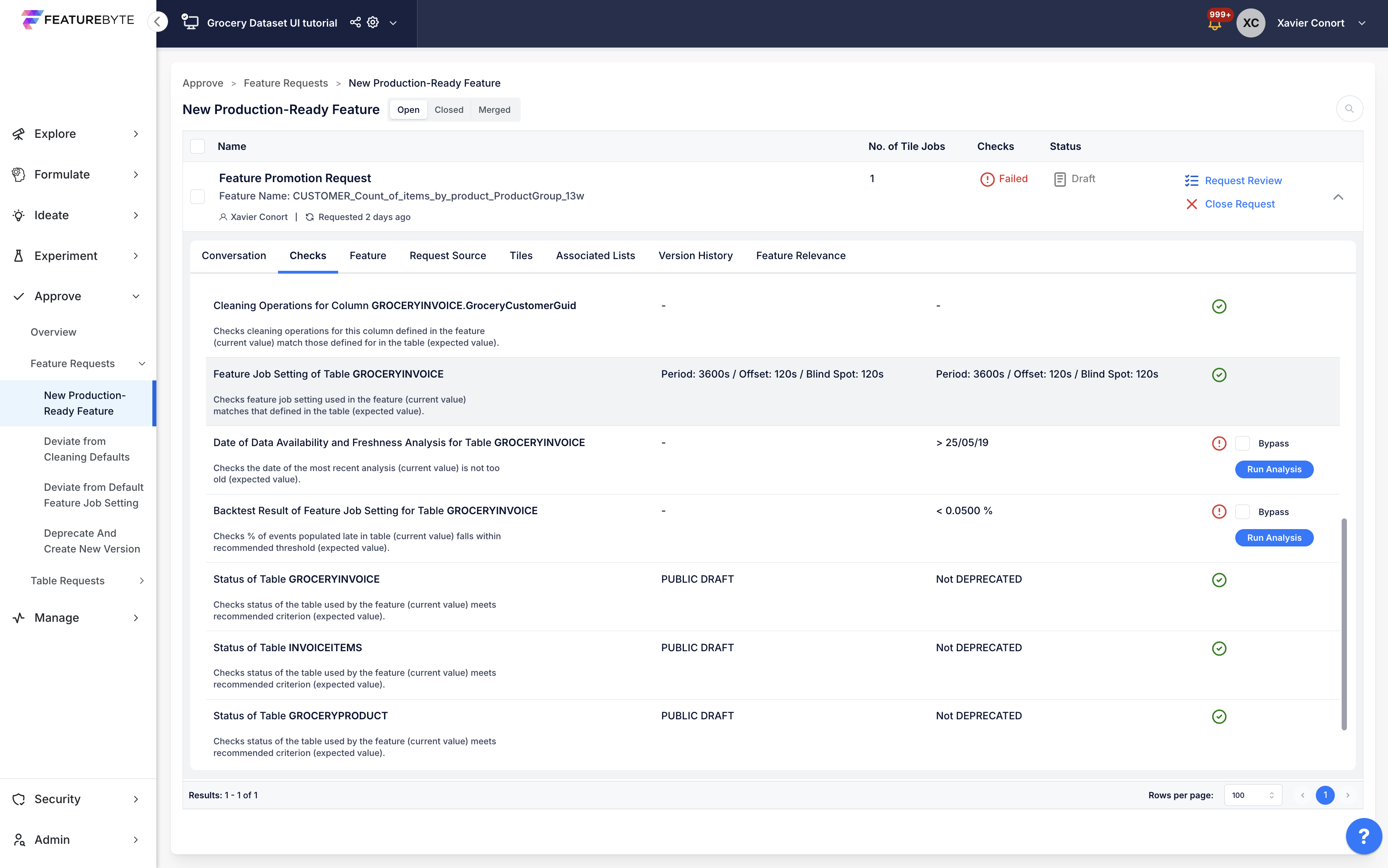Click the notification bell icon

click(x=1214, y=25)
